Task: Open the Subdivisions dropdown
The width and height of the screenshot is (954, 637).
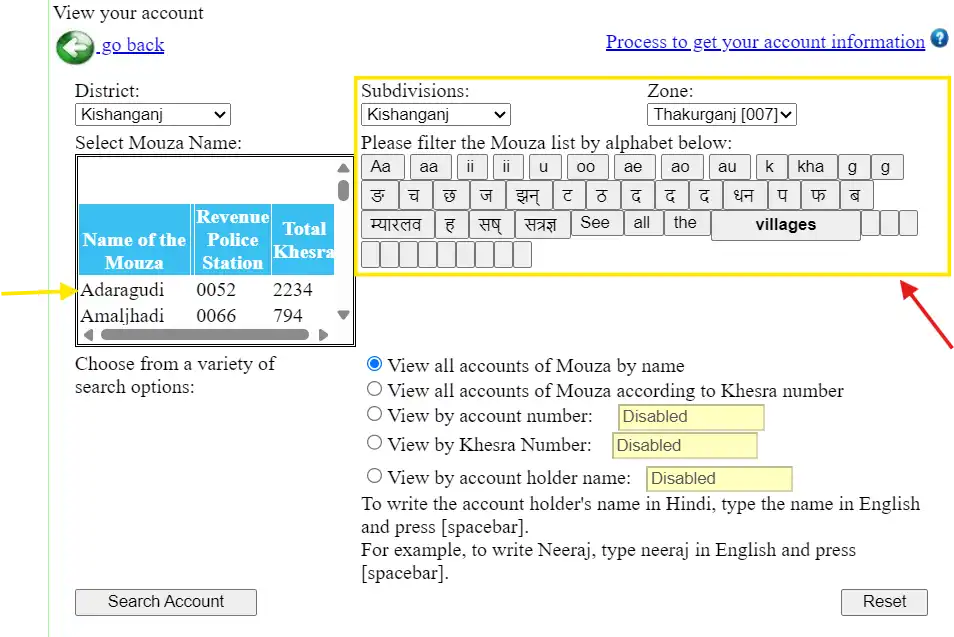Action: (436, 114)
